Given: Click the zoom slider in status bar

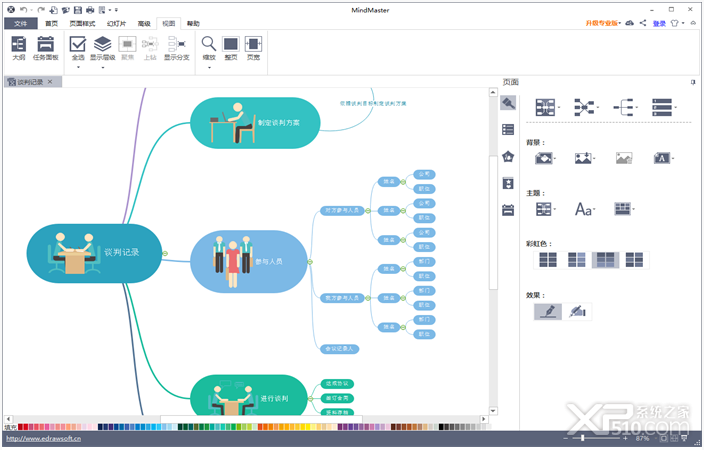Looking at the screenshot, I should (583, 438).
